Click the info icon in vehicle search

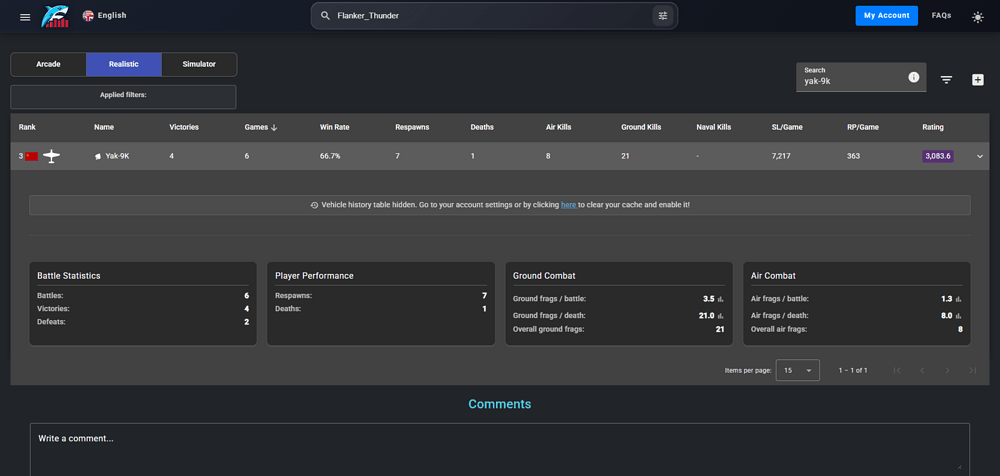913,78
